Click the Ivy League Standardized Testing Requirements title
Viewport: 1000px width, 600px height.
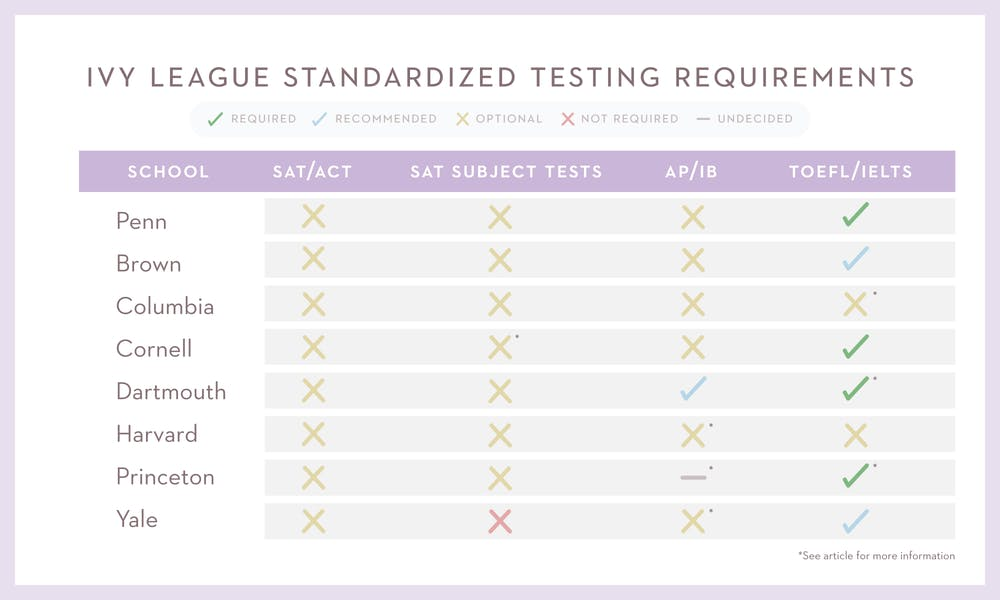500,77
